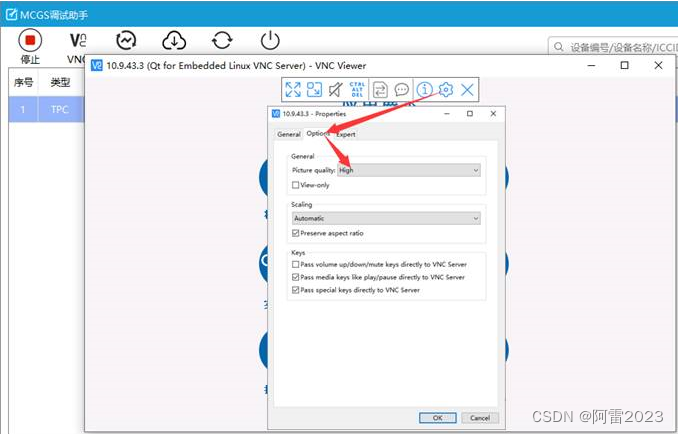The image size is (678, 434).
Task: Click the scale-to-fit icon in VNC toolbar
Action: tap(314, 89)
